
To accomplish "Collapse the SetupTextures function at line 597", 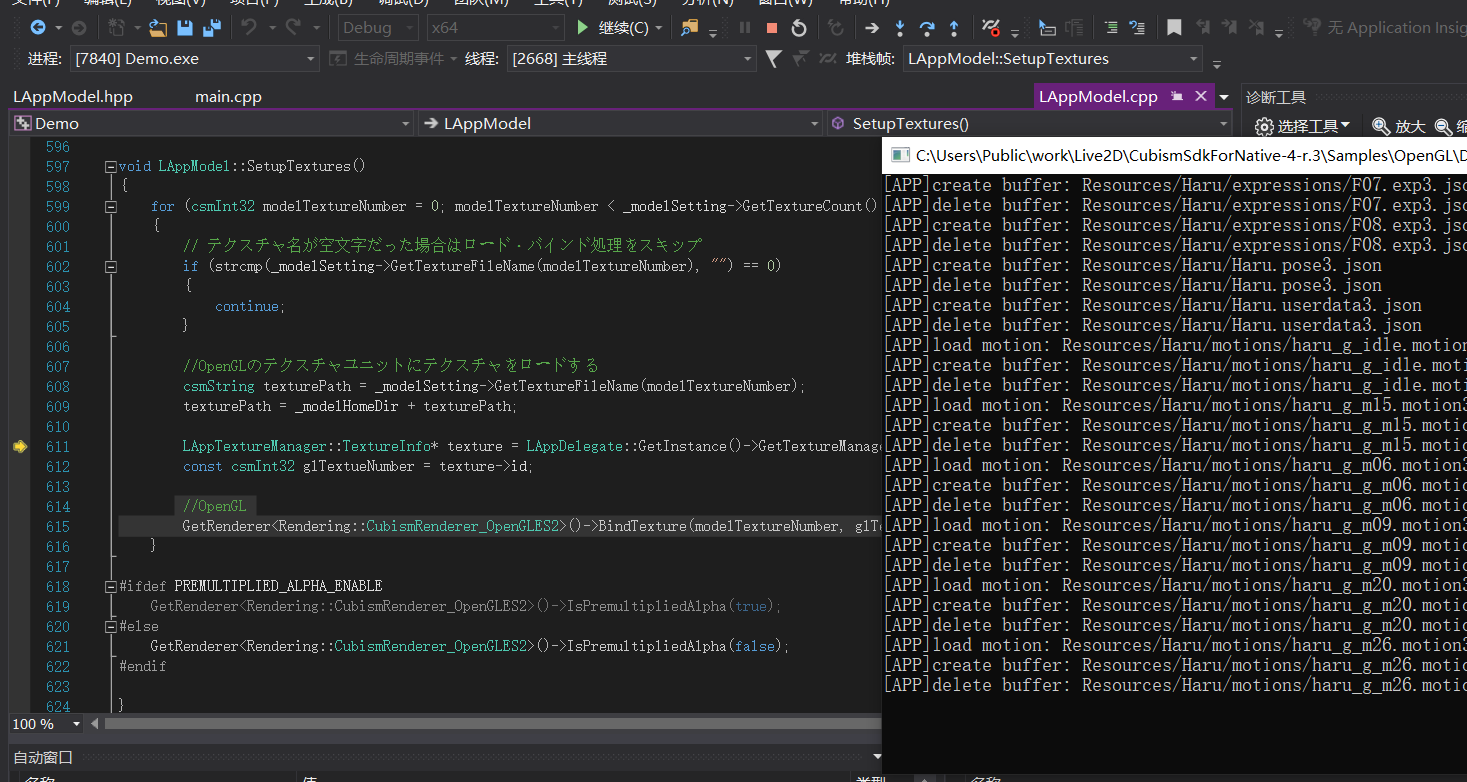I will click(x=110, y=167).
